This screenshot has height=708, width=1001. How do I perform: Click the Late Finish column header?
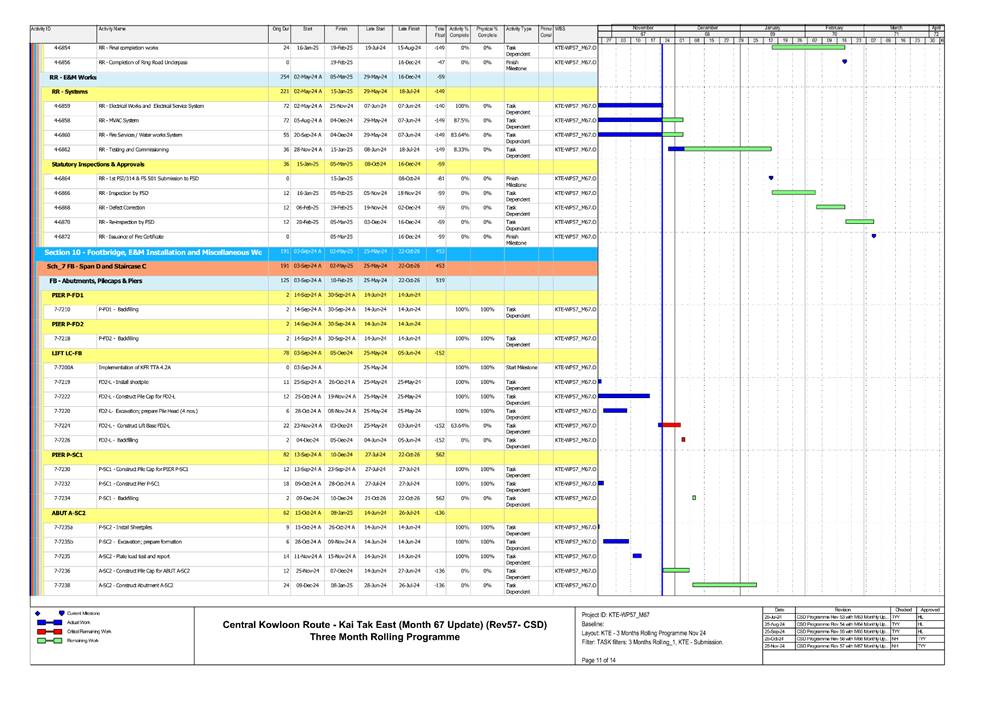[410, 31]
